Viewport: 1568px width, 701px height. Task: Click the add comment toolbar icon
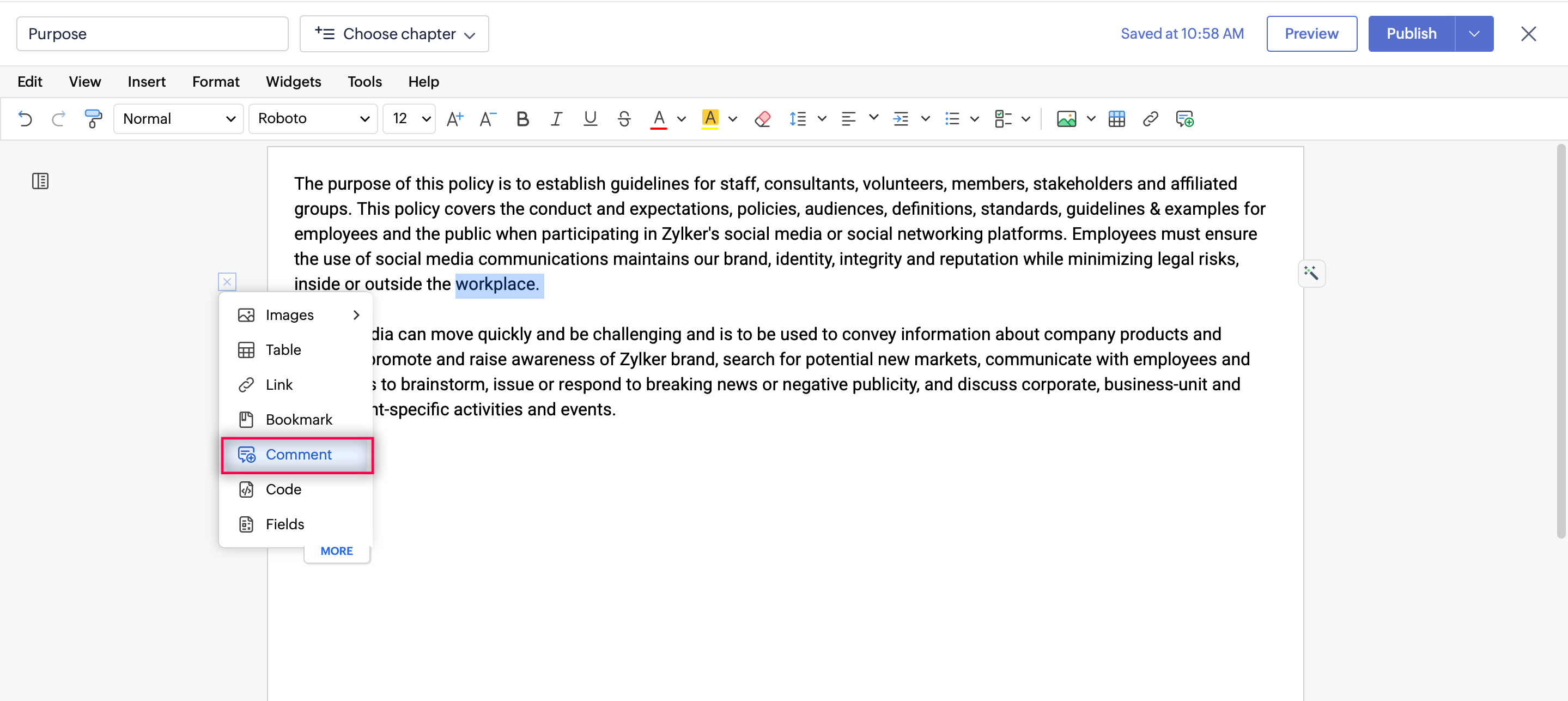[1184, 119]
